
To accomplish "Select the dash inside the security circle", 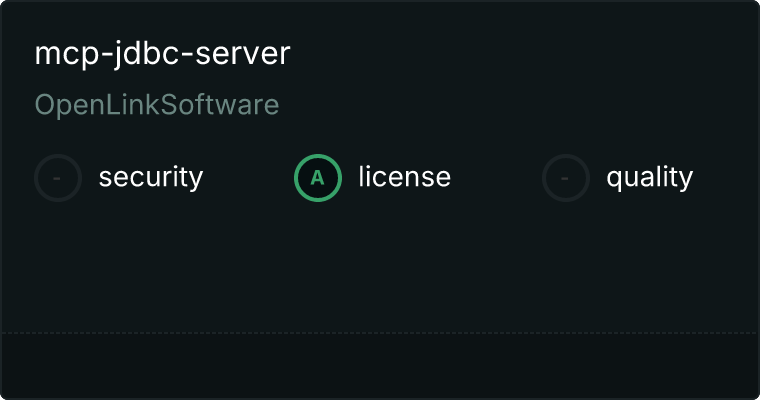I will [x=58, y=178].
